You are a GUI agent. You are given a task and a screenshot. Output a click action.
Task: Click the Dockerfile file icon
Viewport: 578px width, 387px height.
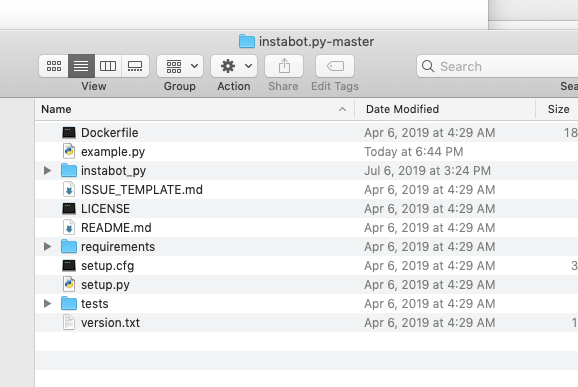(69, 133)
